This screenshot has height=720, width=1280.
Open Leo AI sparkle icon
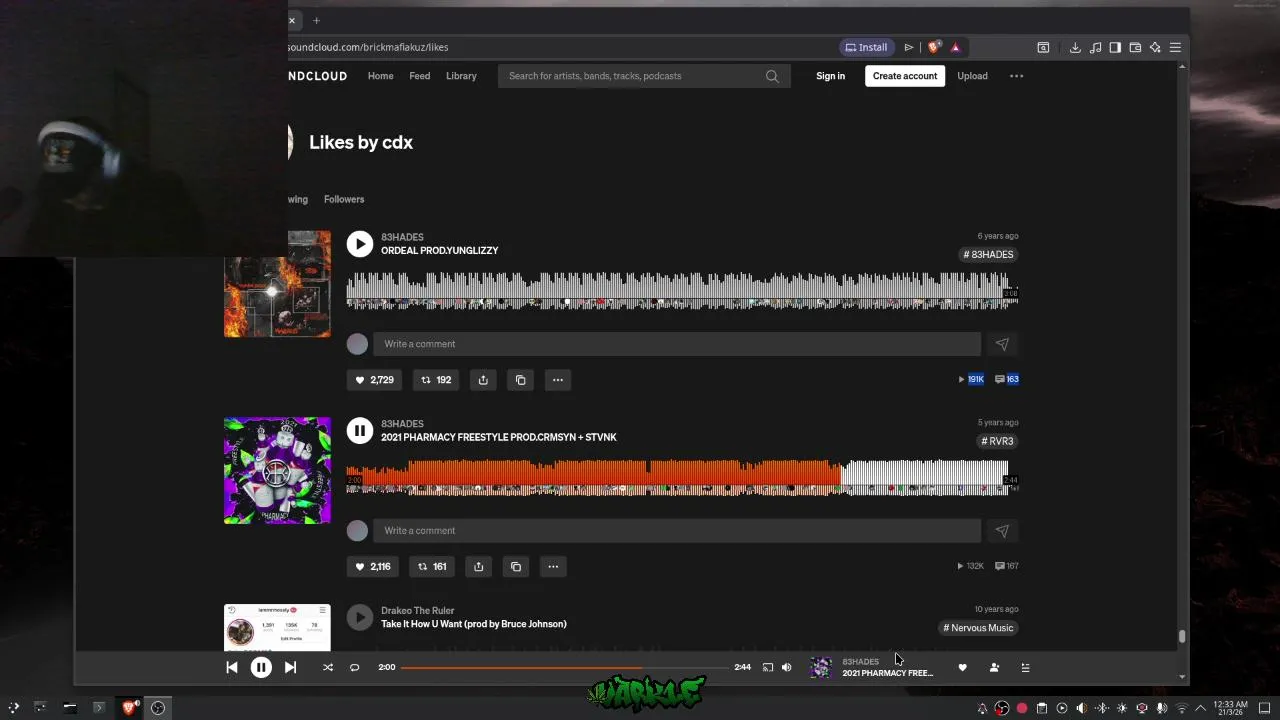click(x=1155, y=47)
